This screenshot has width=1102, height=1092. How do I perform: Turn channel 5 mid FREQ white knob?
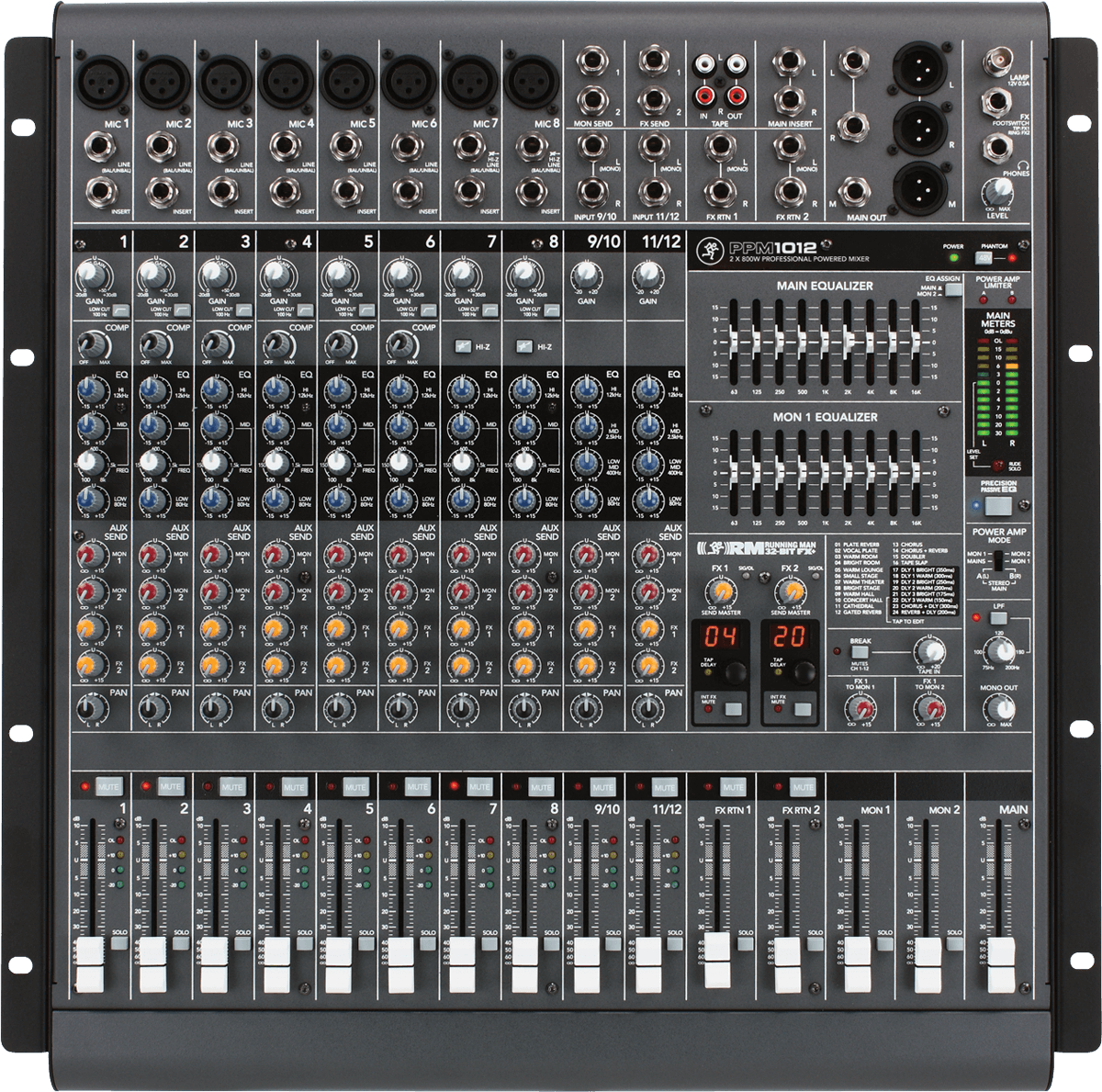click(x=338, y=462)
